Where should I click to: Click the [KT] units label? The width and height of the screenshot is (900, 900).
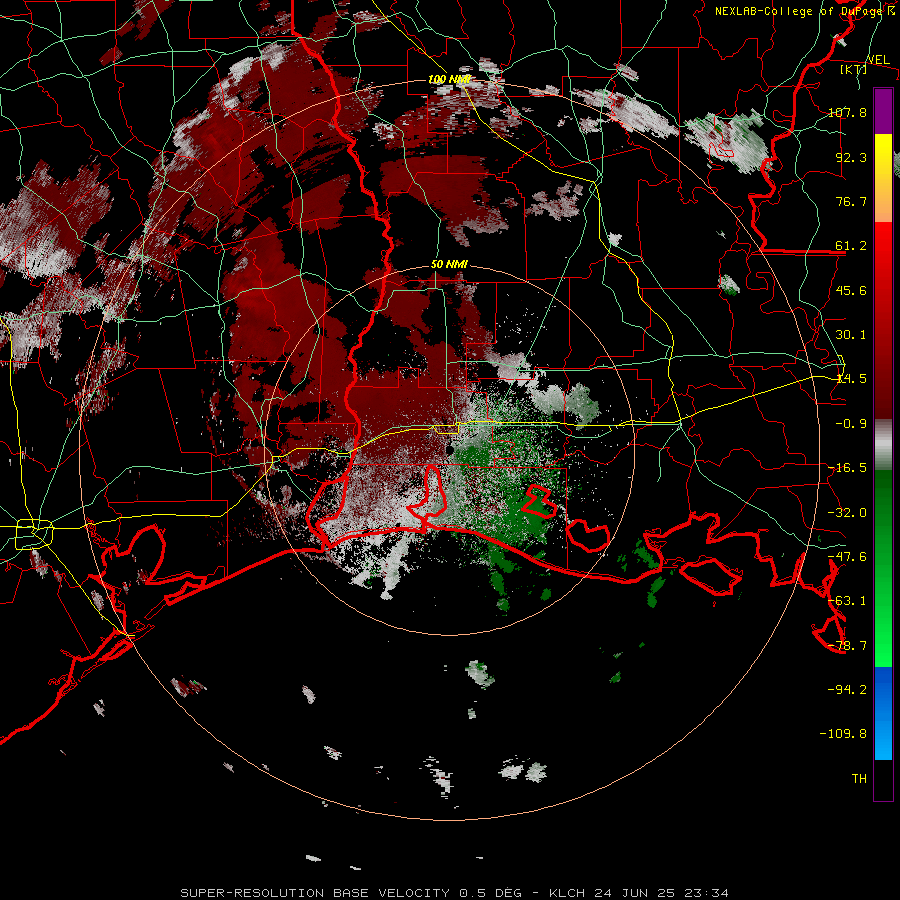click(x=854, y=69)
